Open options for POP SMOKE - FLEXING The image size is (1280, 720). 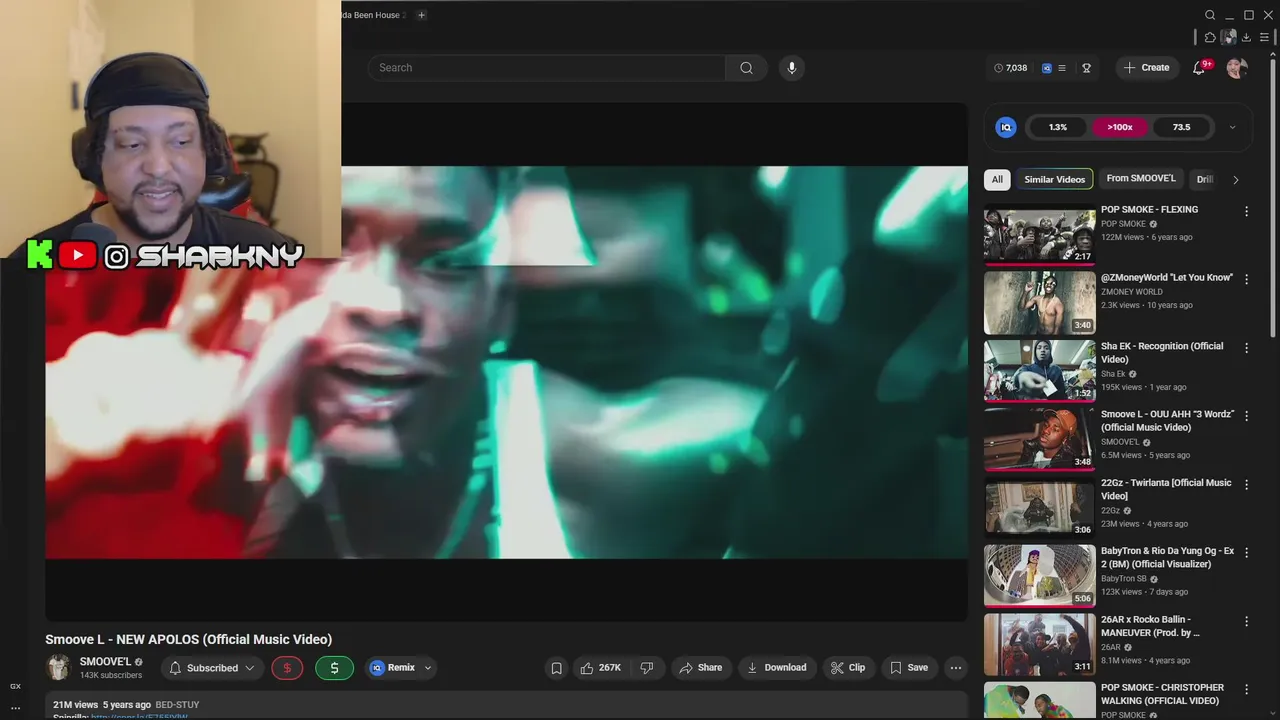tap(1246, 211)
